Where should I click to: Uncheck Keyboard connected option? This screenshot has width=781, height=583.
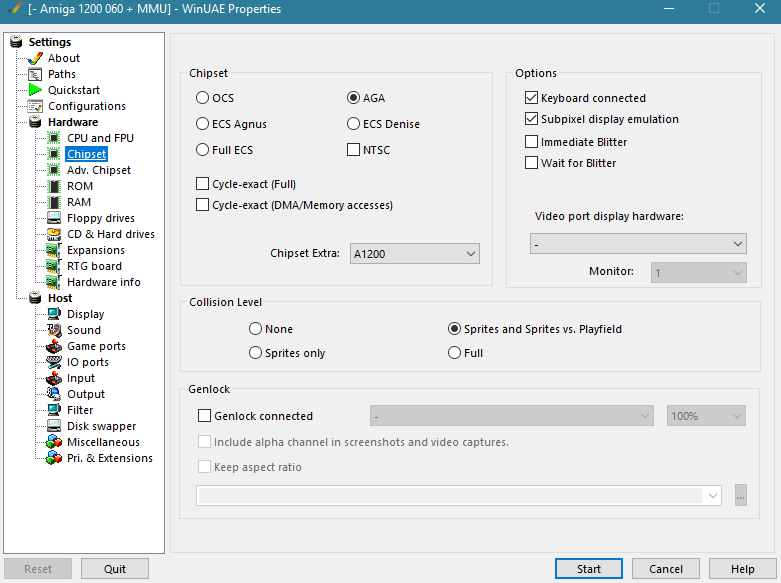(531, 98)
